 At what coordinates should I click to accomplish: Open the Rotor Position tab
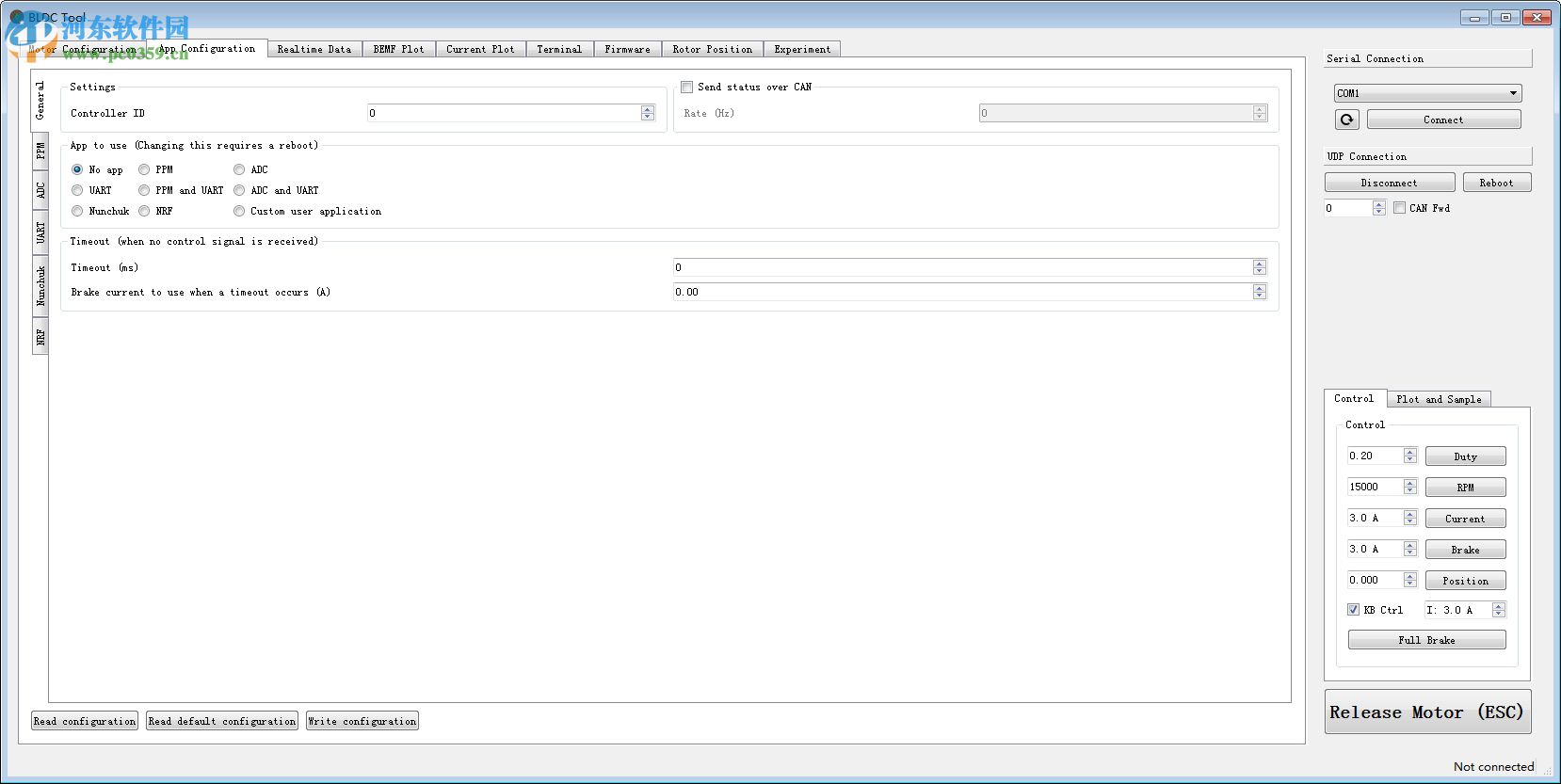tap(712, 49)
